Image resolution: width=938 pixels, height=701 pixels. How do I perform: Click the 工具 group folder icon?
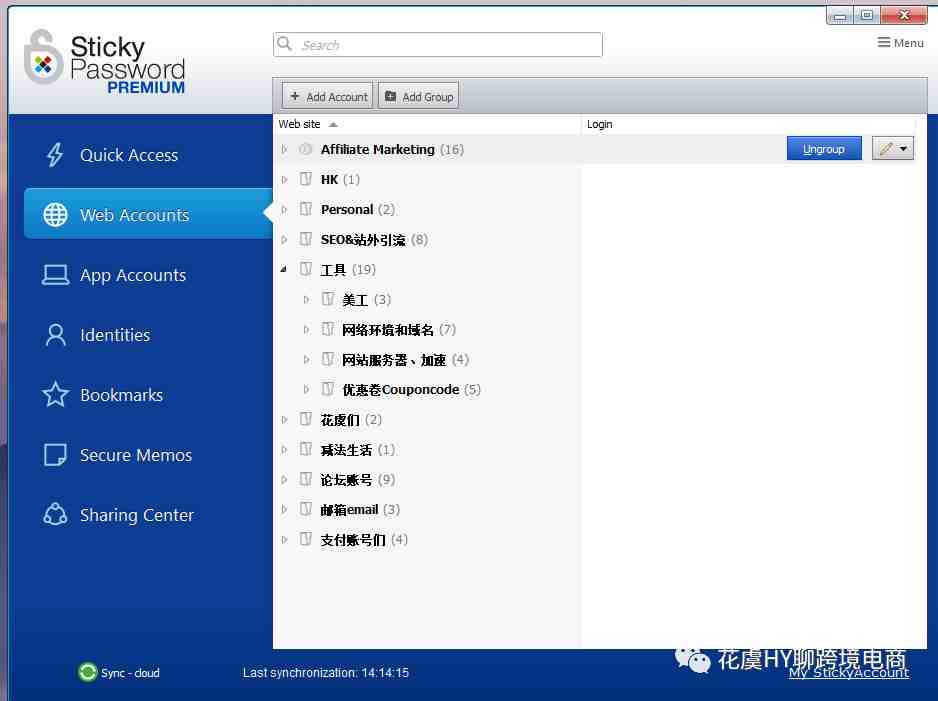coord(306,269)
